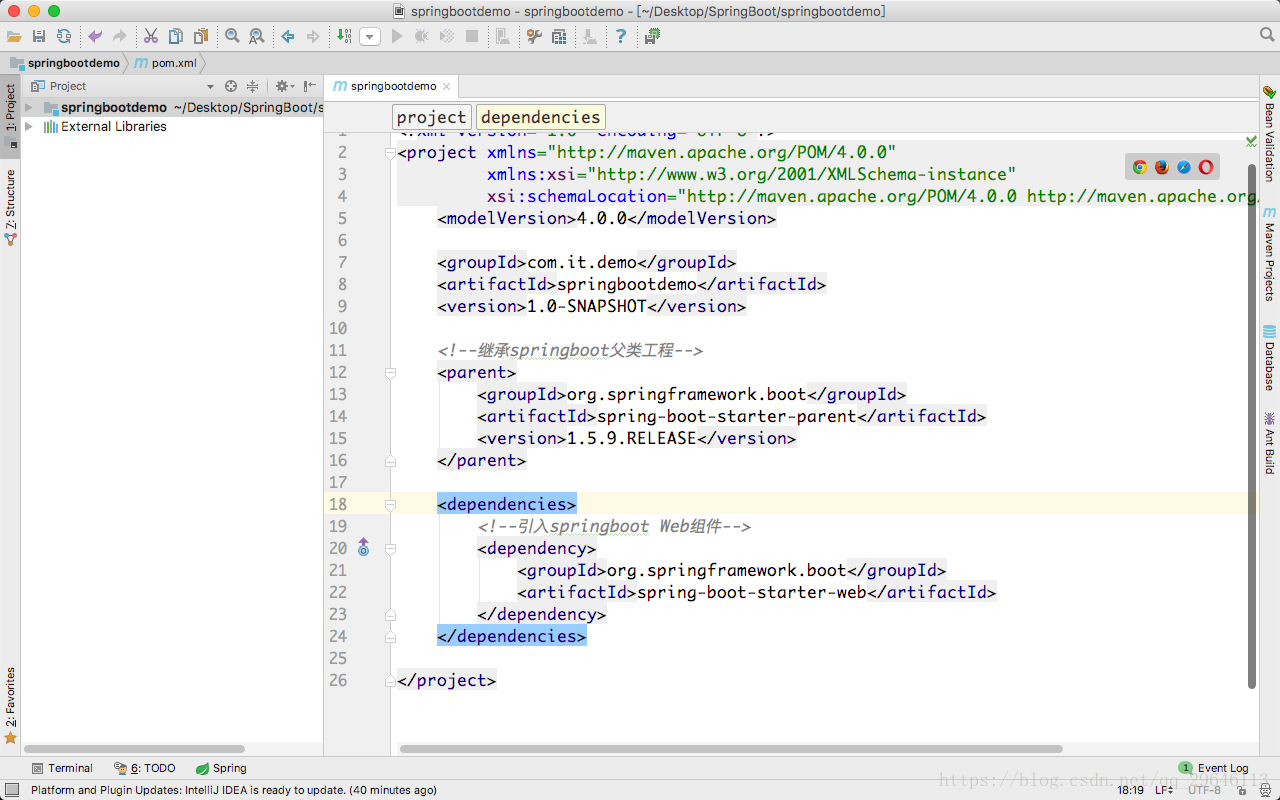Click the Copy icon in toolbar
This screenshot has width=1280, height=800.
click(176, 36)
